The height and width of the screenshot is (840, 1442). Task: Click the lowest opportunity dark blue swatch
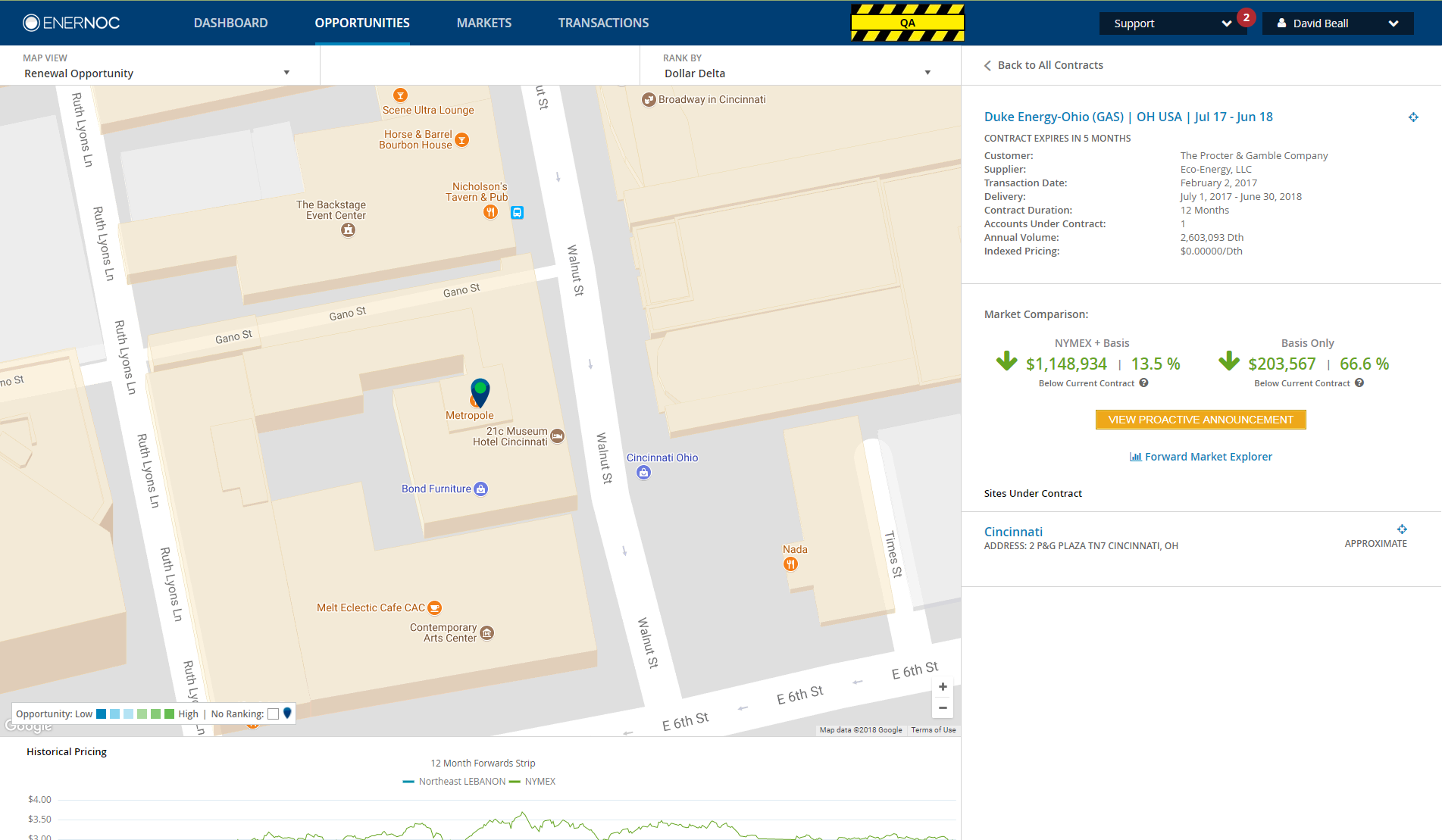coord(102,714)
